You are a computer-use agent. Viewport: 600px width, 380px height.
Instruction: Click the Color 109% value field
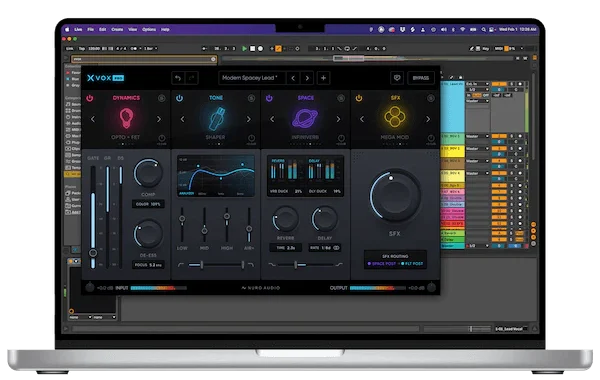point(148,204)
